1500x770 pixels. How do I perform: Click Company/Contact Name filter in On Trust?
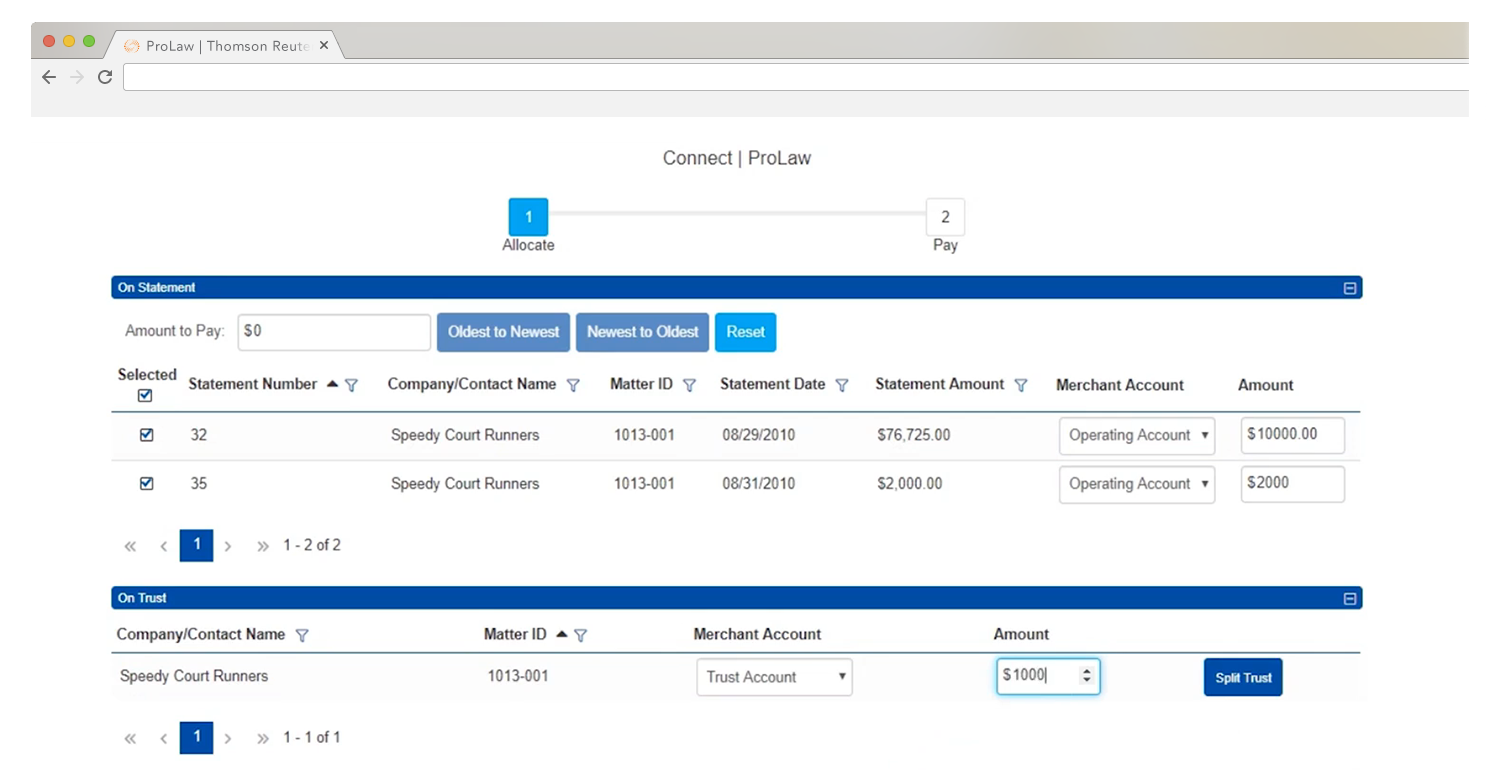[302, 635]
